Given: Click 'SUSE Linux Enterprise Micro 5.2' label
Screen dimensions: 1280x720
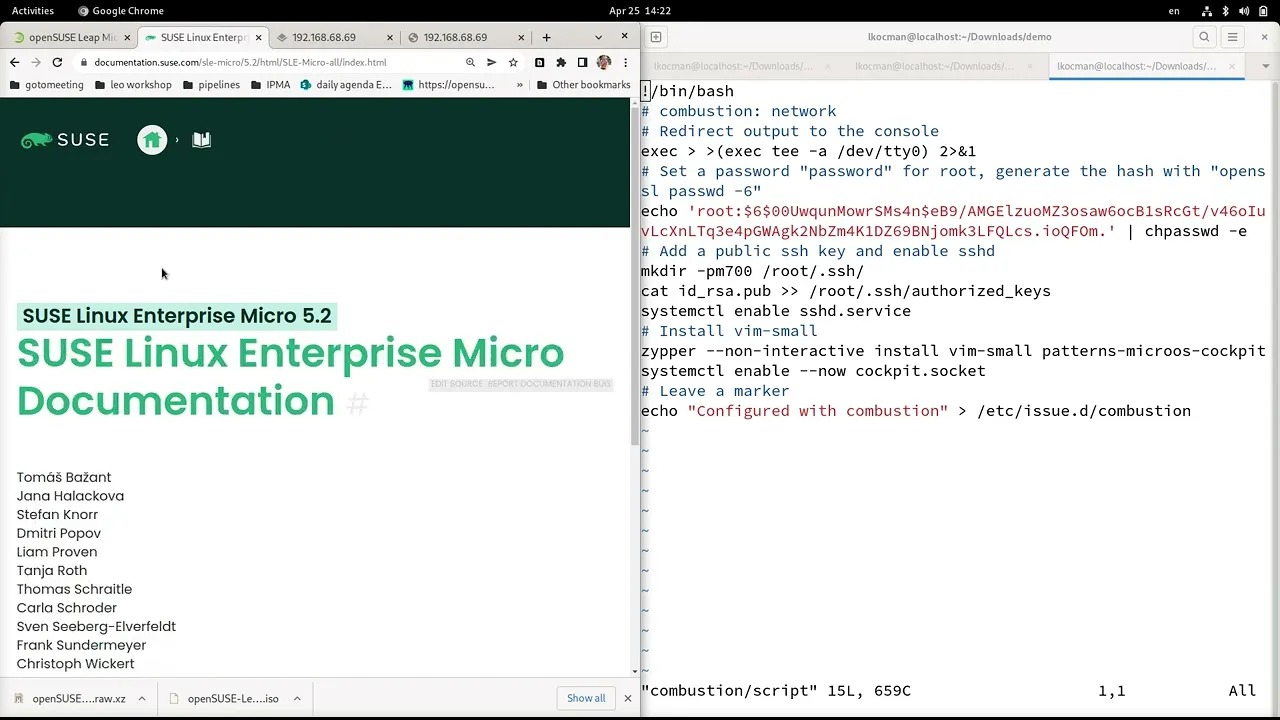Looking at the screenshot, I should (x=177, y=316).
